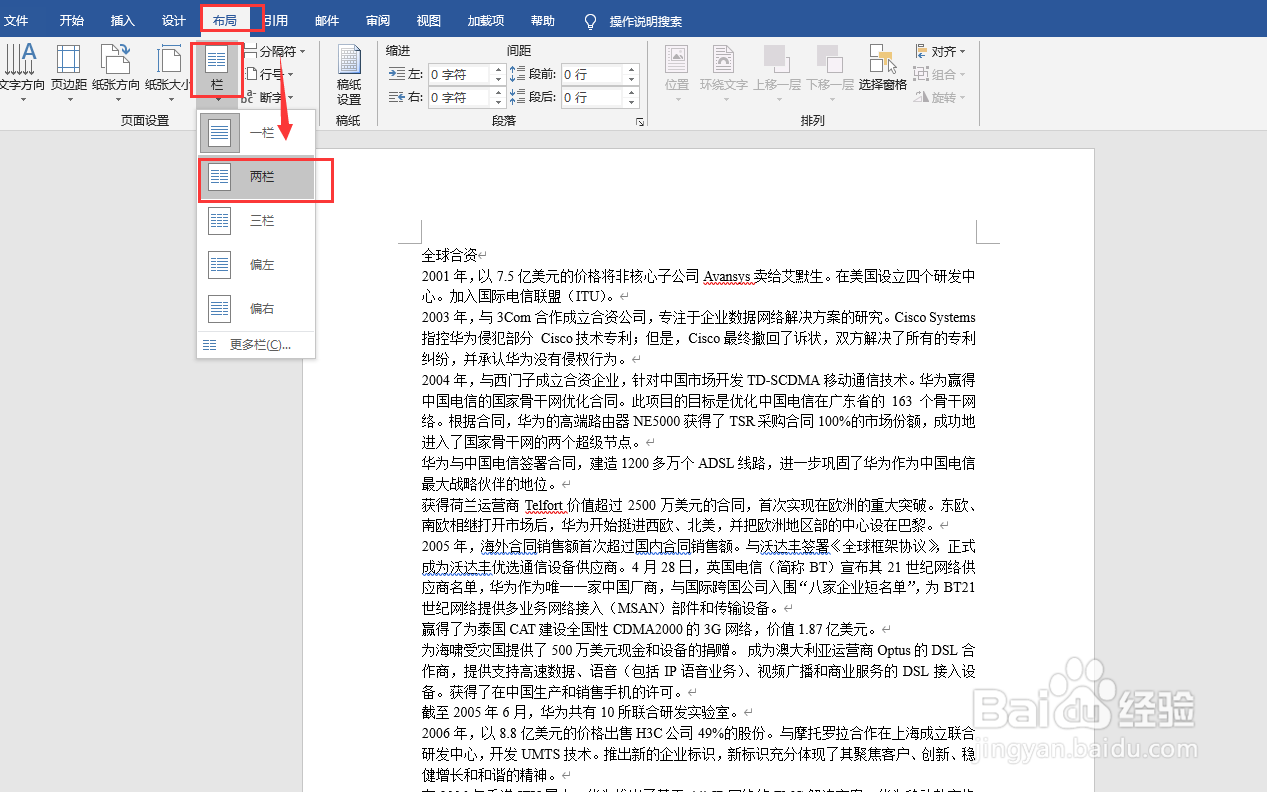Open the 行号 line numbers dropdown
The image size is (1267, 792).
269,74
